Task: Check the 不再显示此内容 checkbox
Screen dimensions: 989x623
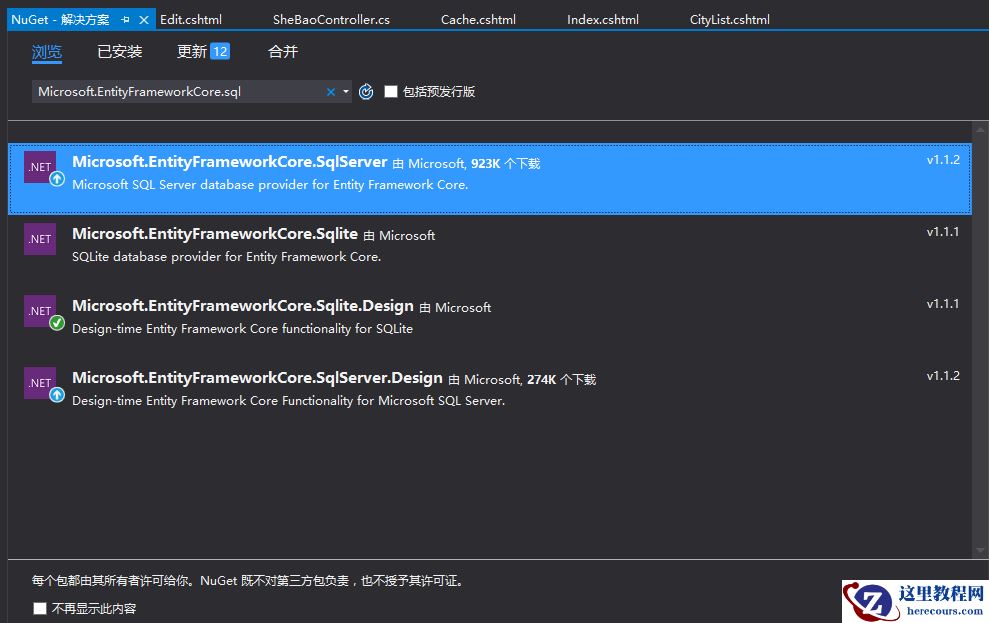Action: point(38,607)
